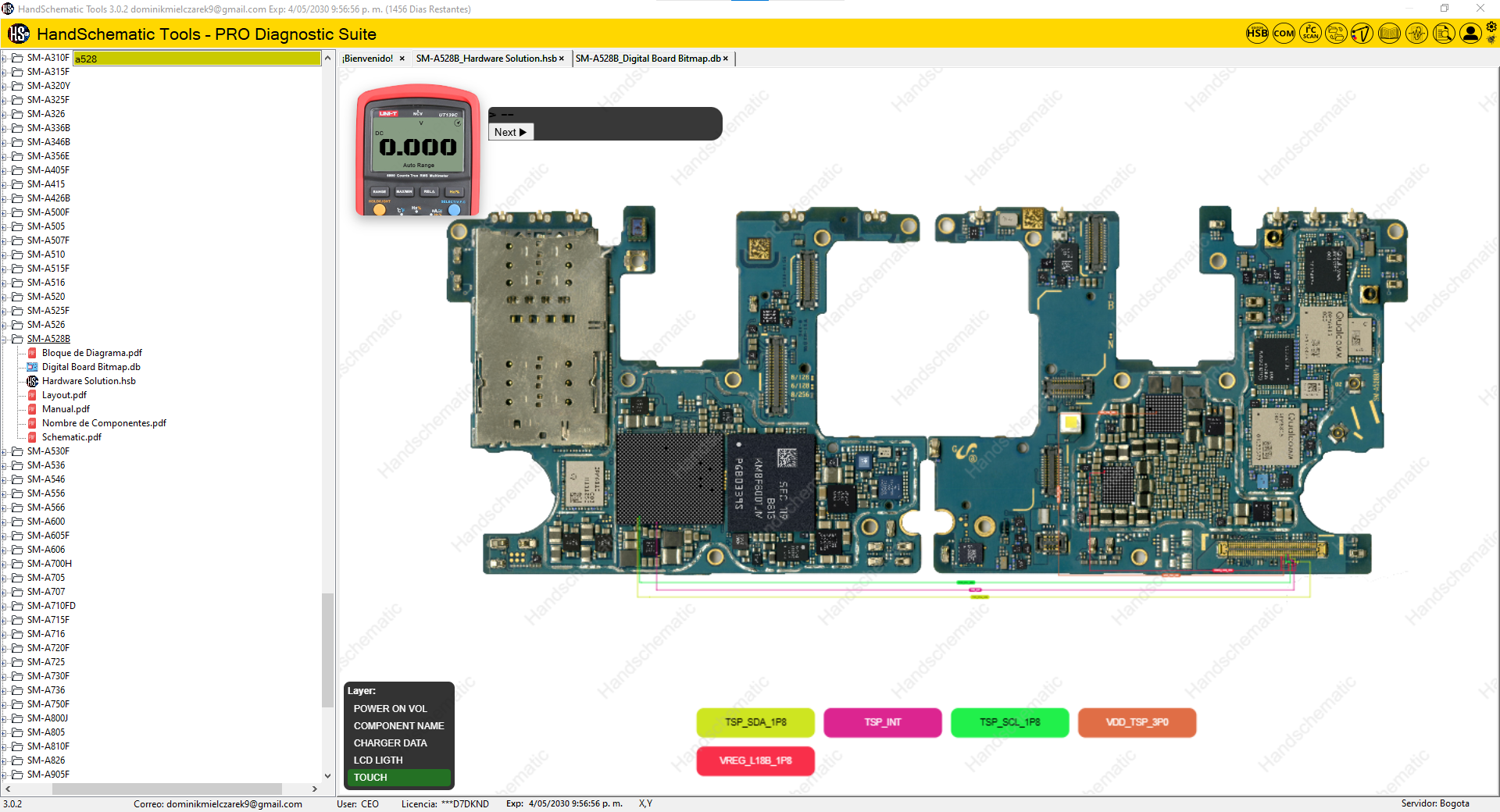Highlight the TSP_INT signal
Image resolution: width=1500 pixels, height=812 pixels.
point(883,722)
